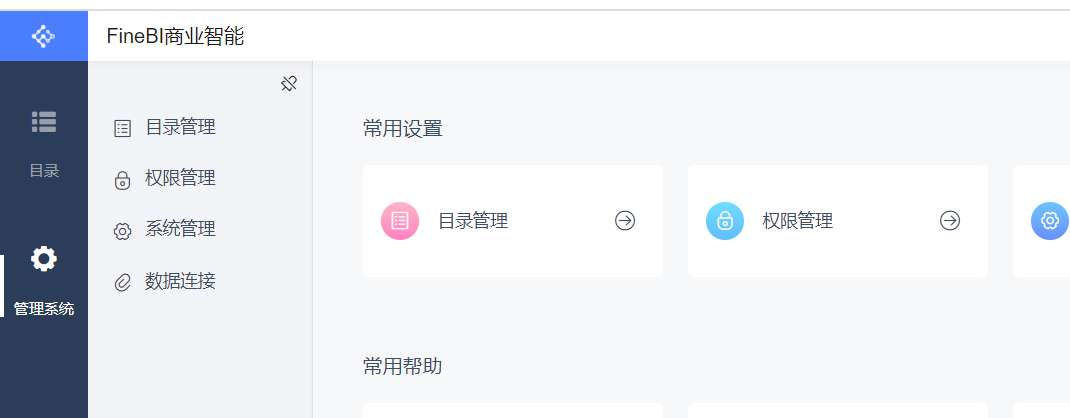Click the pink 目录管理 card icon

pyautogui.click(x=400, y=221)
